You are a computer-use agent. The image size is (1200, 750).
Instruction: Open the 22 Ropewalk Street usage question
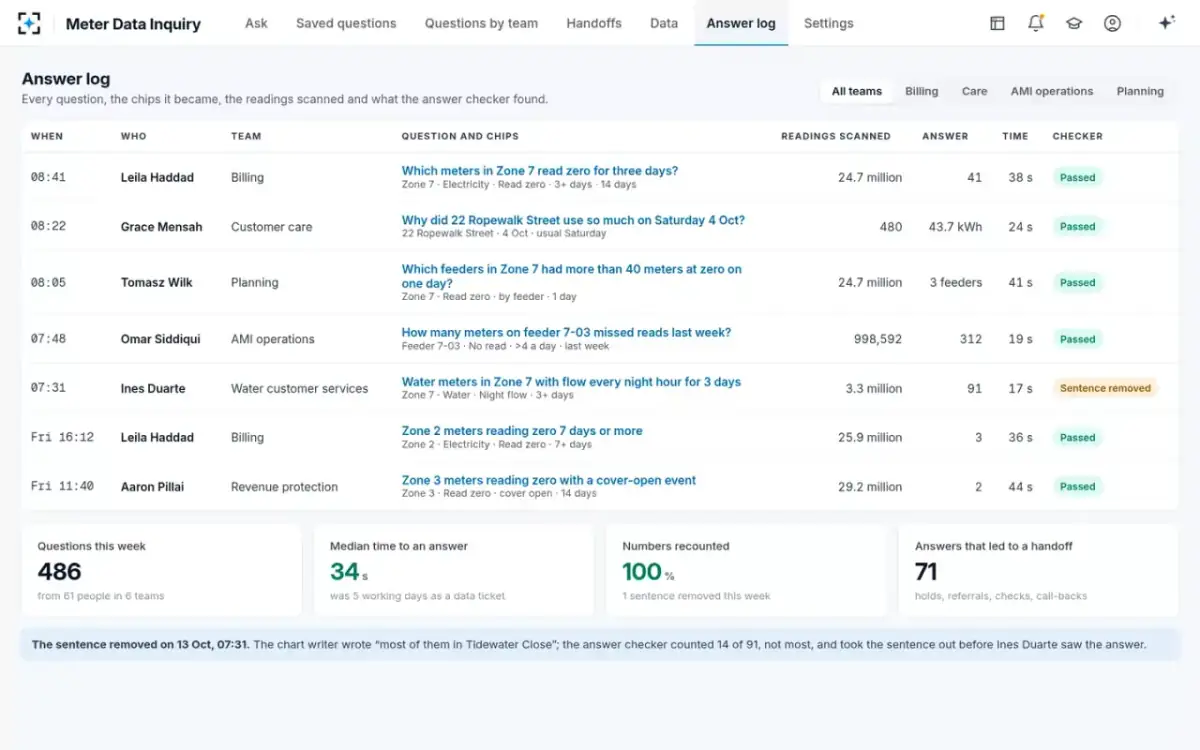573,220
